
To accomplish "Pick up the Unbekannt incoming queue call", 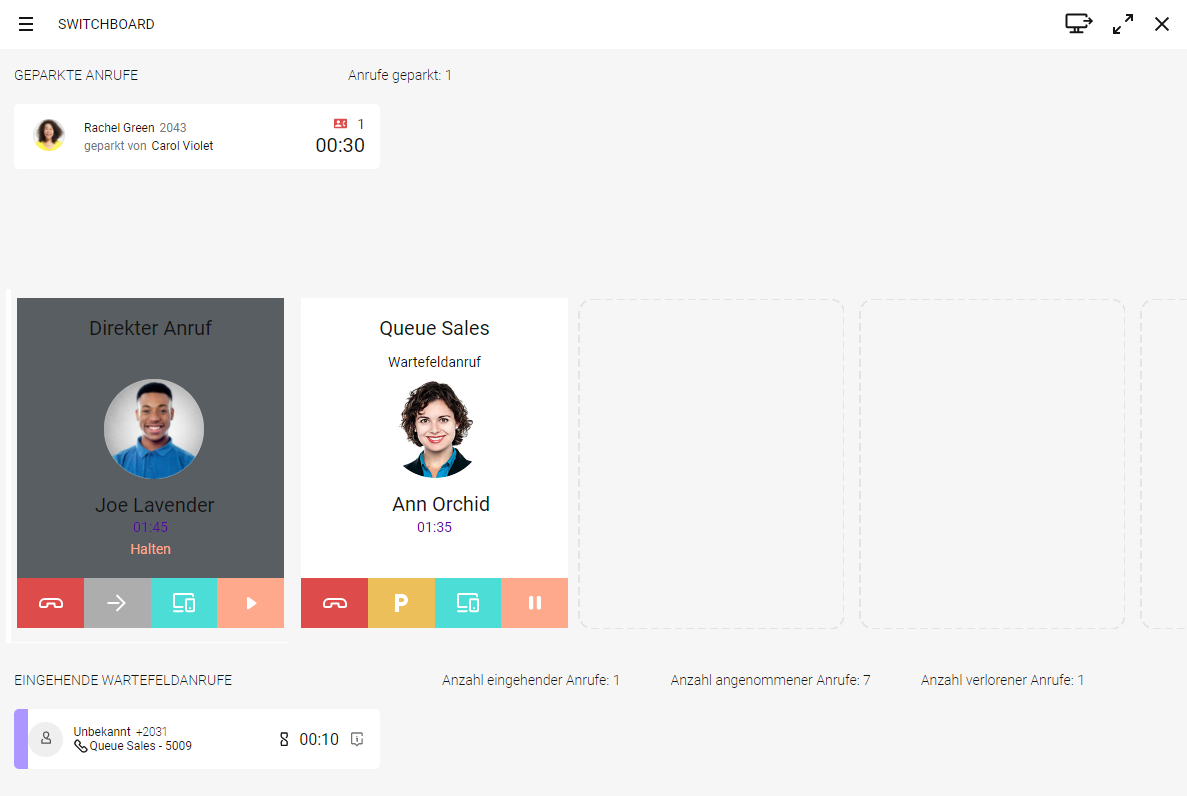I will (x=197, y=739).
